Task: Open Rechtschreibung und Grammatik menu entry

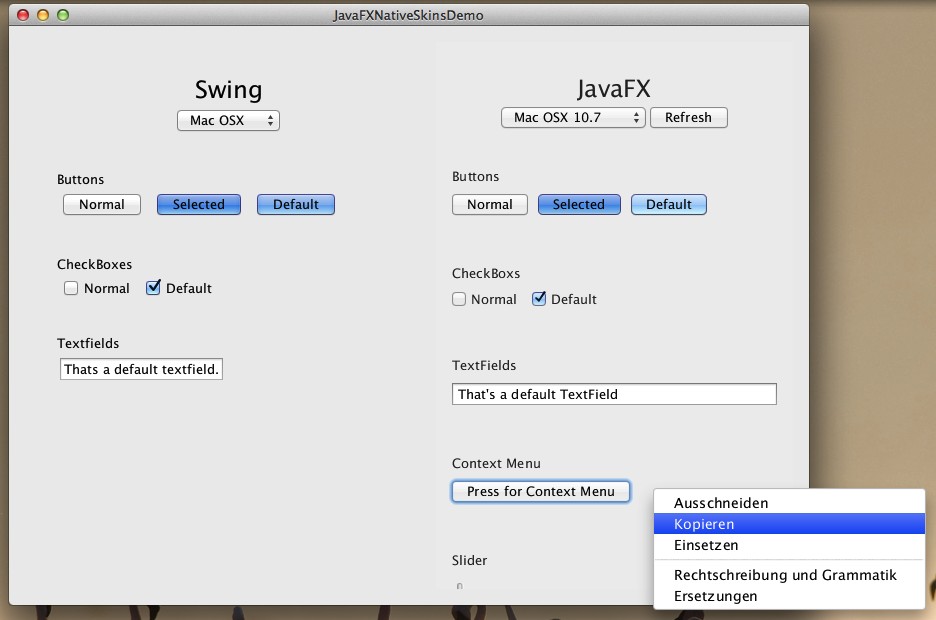Action: pyautogui.click(x=785, y=575)
